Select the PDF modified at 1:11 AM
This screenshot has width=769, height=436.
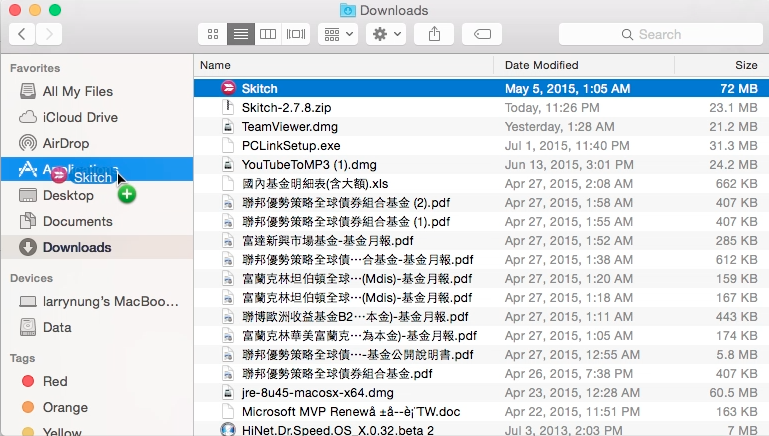tap(482, 317)
